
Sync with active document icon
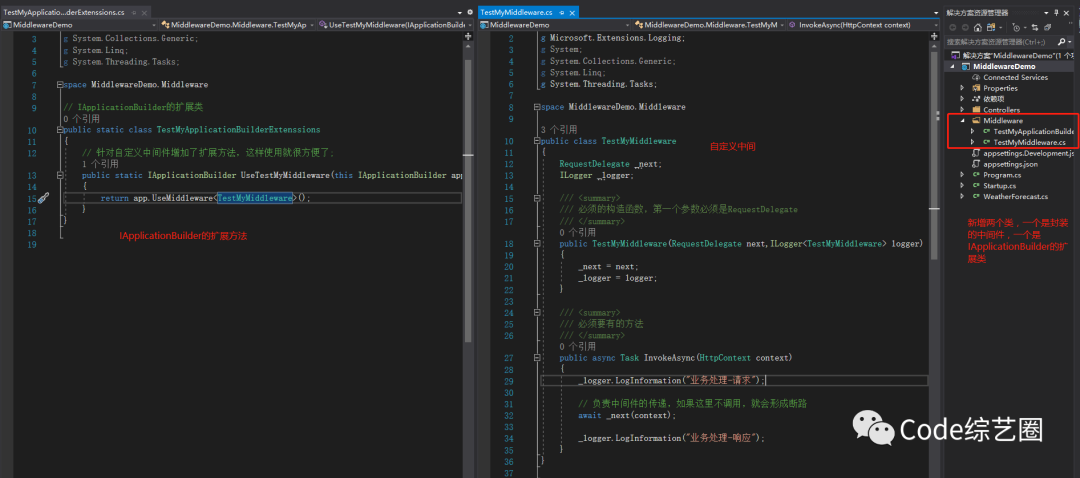(1035, 28)
